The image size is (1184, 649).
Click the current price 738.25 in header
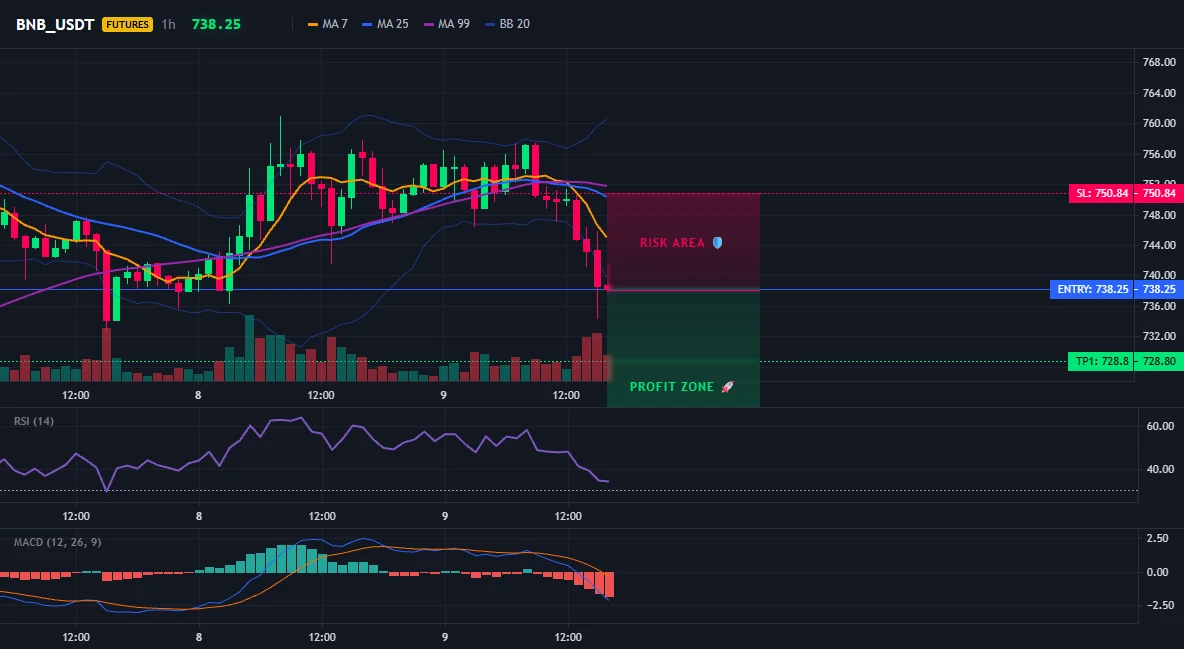pos(216,24)
